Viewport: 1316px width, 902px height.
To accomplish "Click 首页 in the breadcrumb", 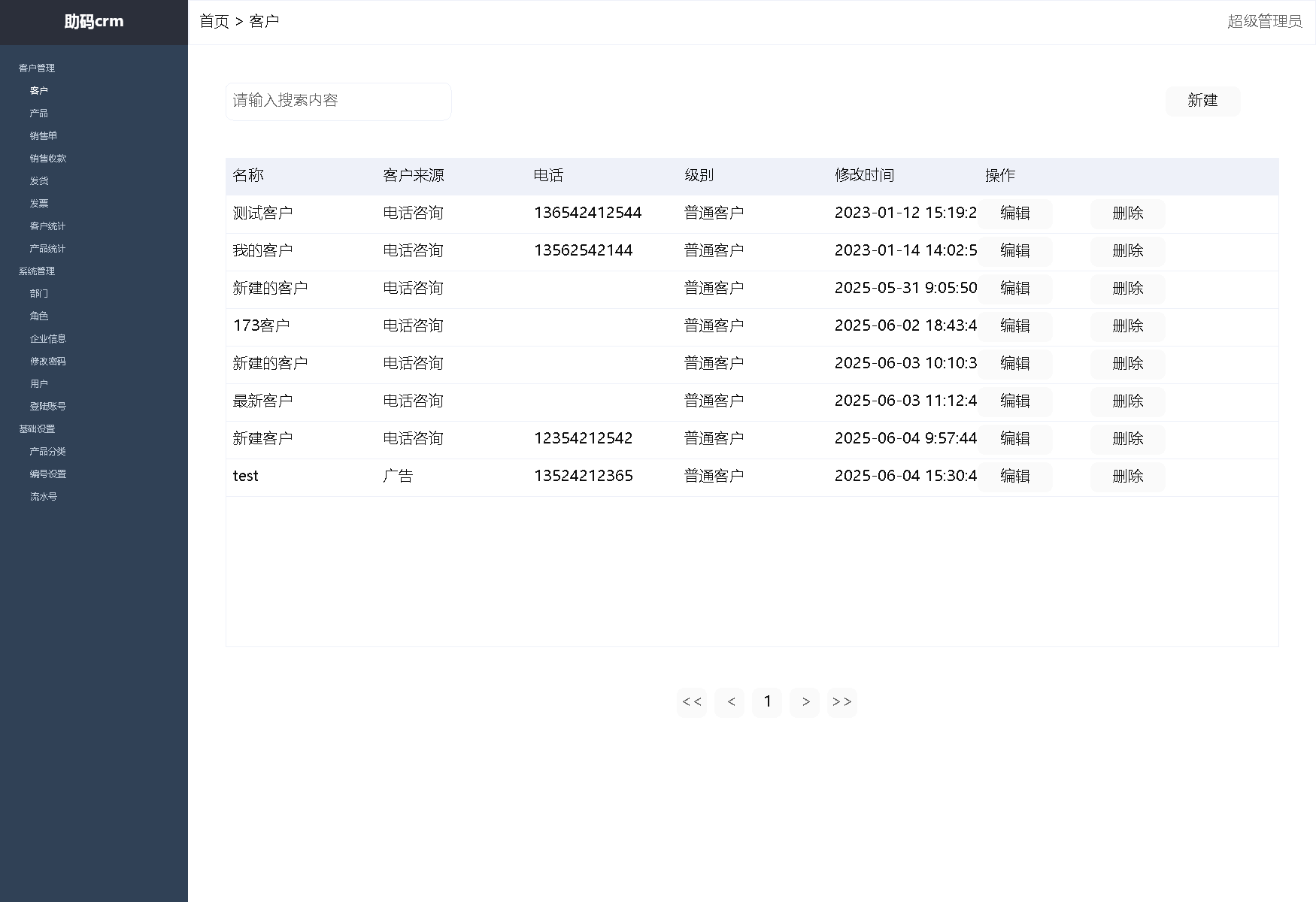I will [214, 21].
